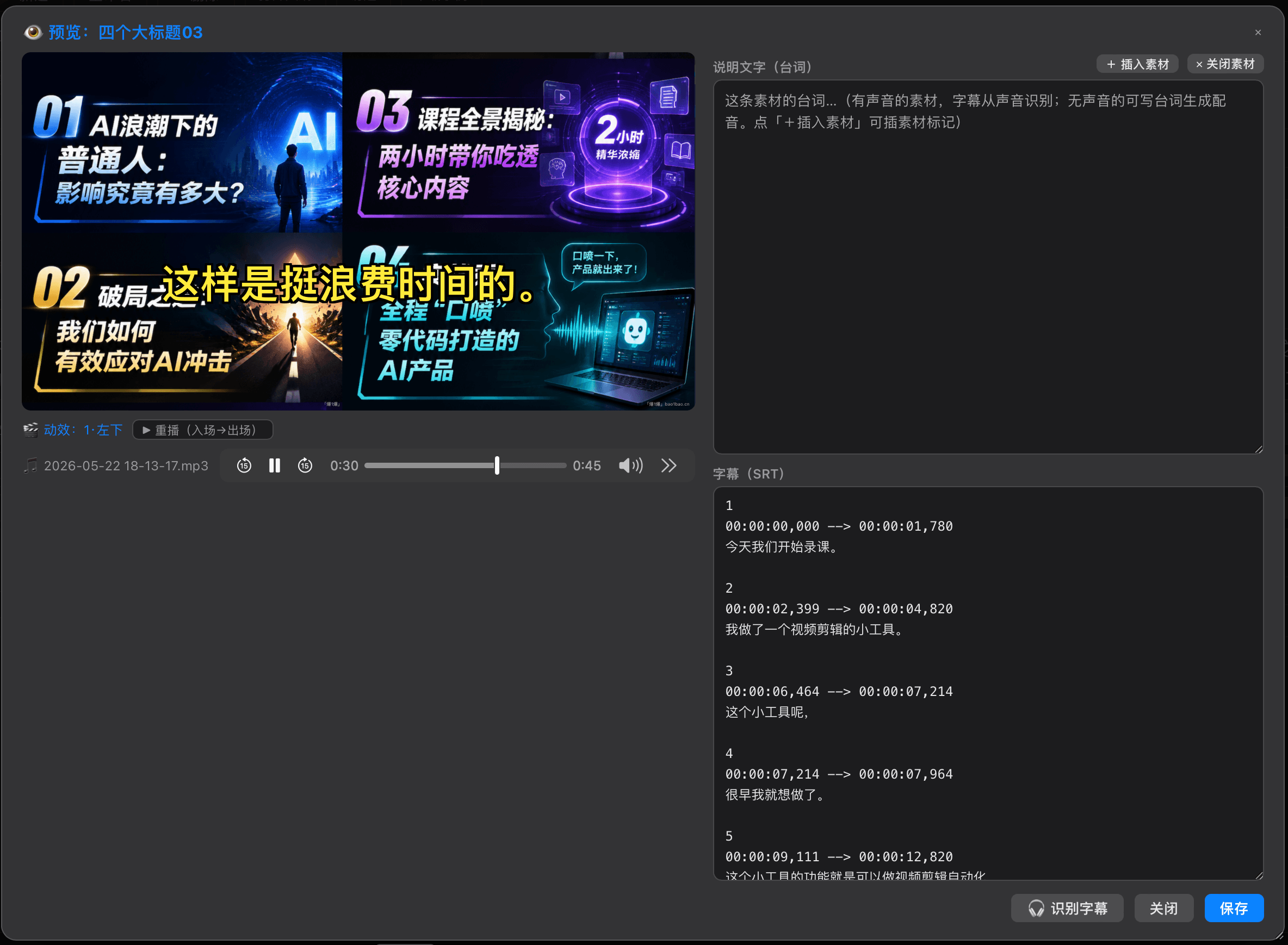The height and width of the screenshot is (945, 1288).
Task: Click the clapperboard icon beside 动效
Action: tap(31, 430)
